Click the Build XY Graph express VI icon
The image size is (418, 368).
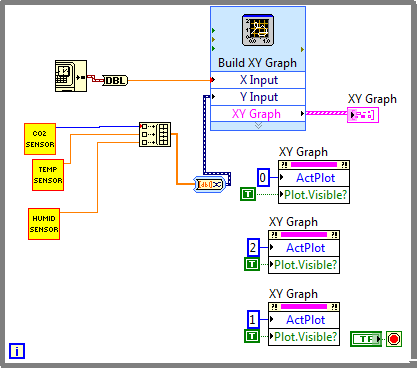coord(258,30)
